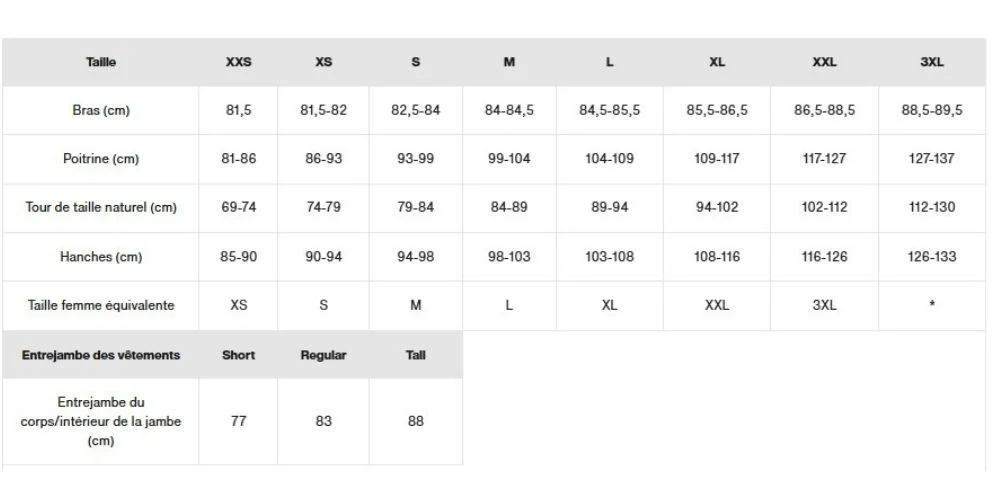
Task: Click the Regular inseam column header
Action: pos(323,355)
